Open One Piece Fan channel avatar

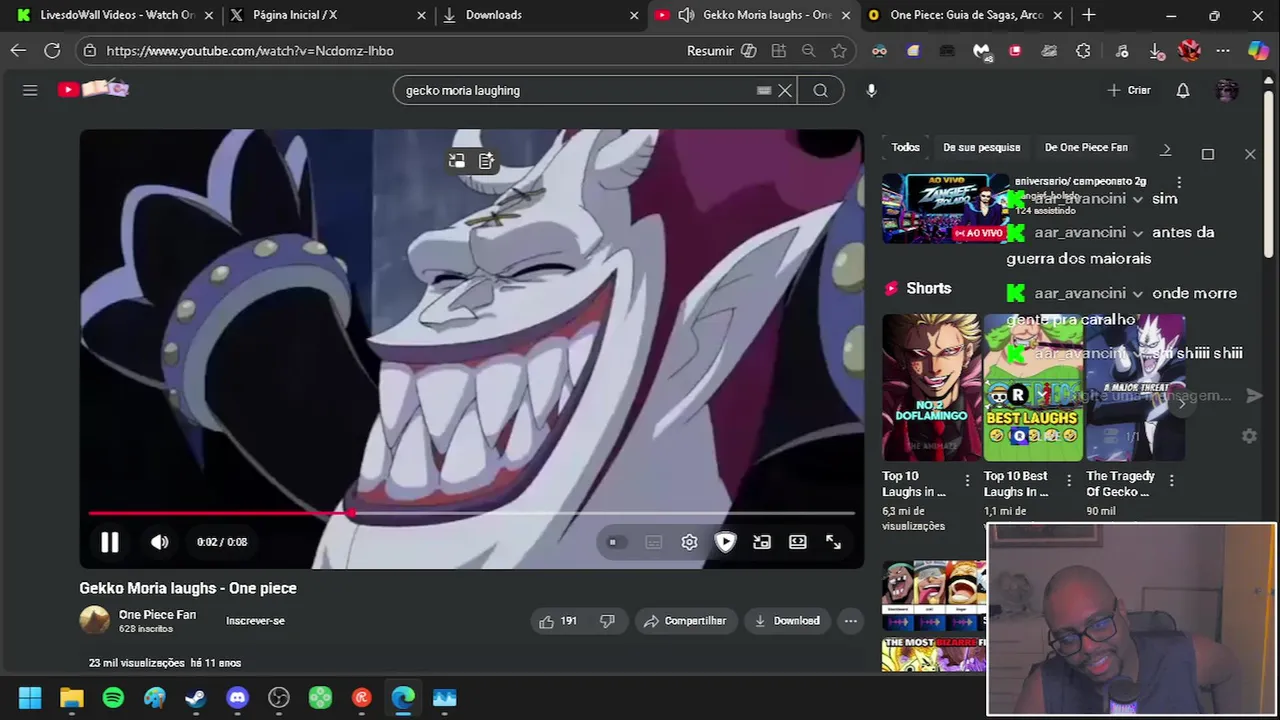click(95, 621)
